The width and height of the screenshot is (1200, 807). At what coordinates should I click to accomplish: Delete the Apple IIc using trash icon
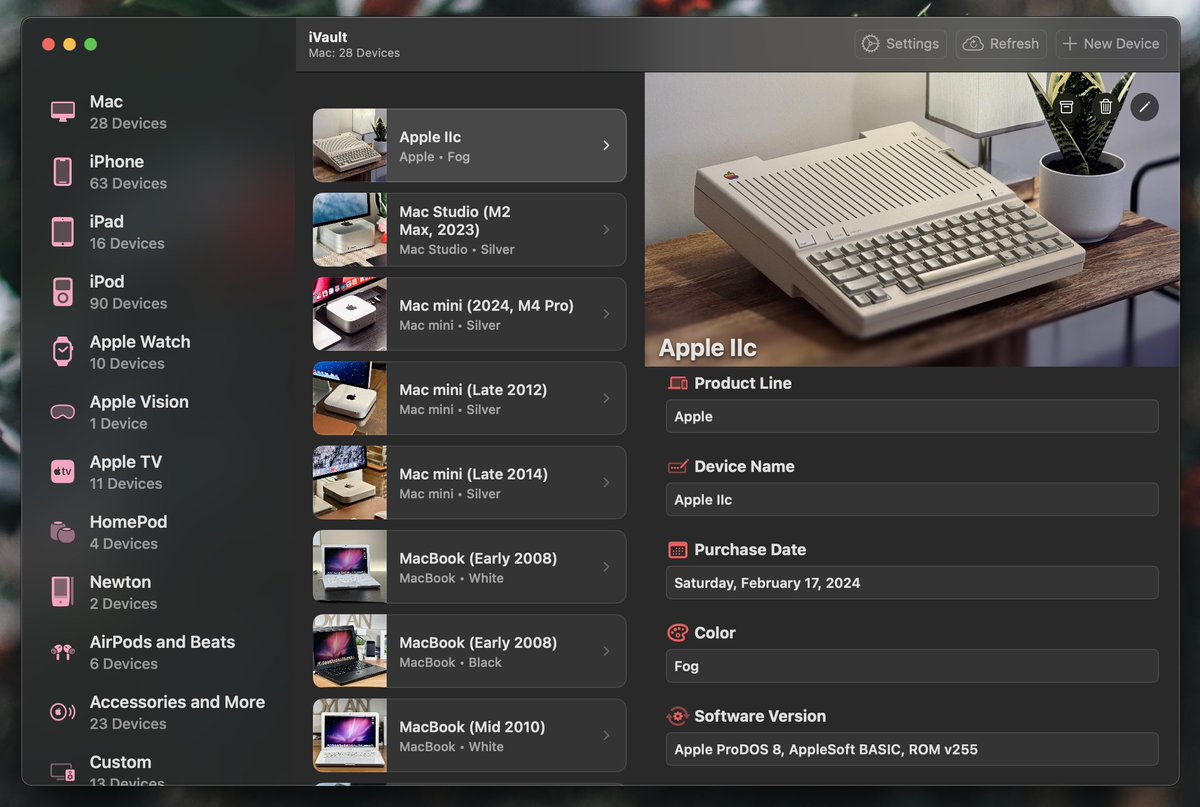coord(1105,106)
